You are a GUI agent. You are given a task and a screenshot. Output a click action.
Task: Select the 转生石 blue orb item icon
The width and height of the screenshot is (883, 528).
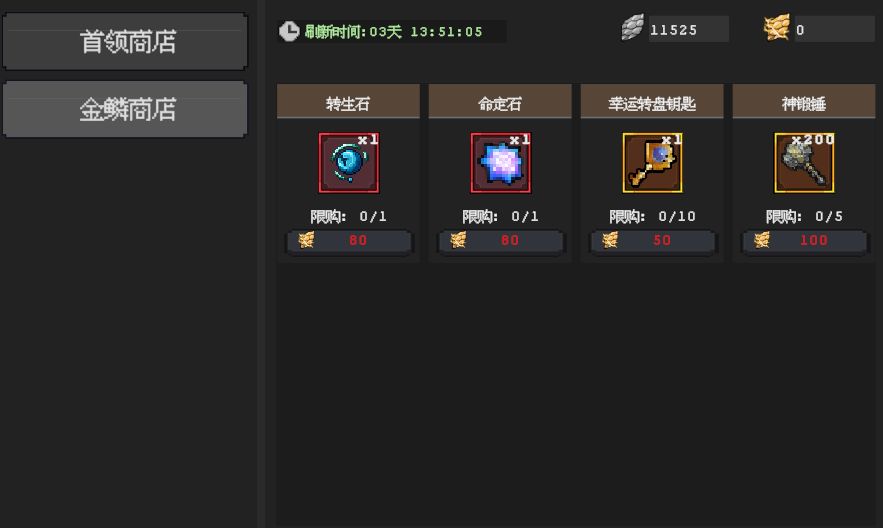pyautogui.click(x=349, y=163)
